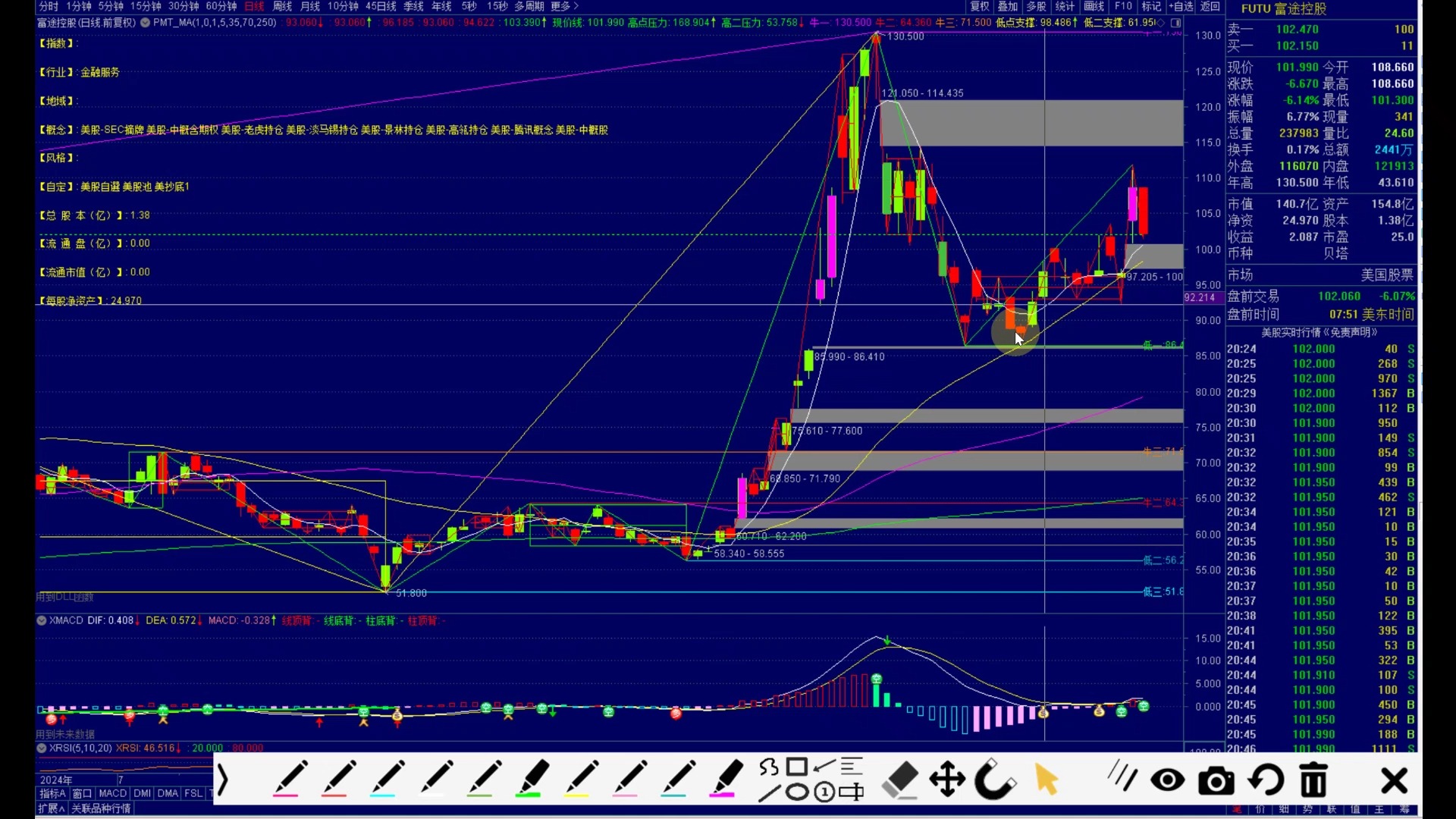Image resolution: width=1456 pixels, height=819 pixels.
Task: Select the magenta pen in drawing toolbar
Action: coord(289,779)
